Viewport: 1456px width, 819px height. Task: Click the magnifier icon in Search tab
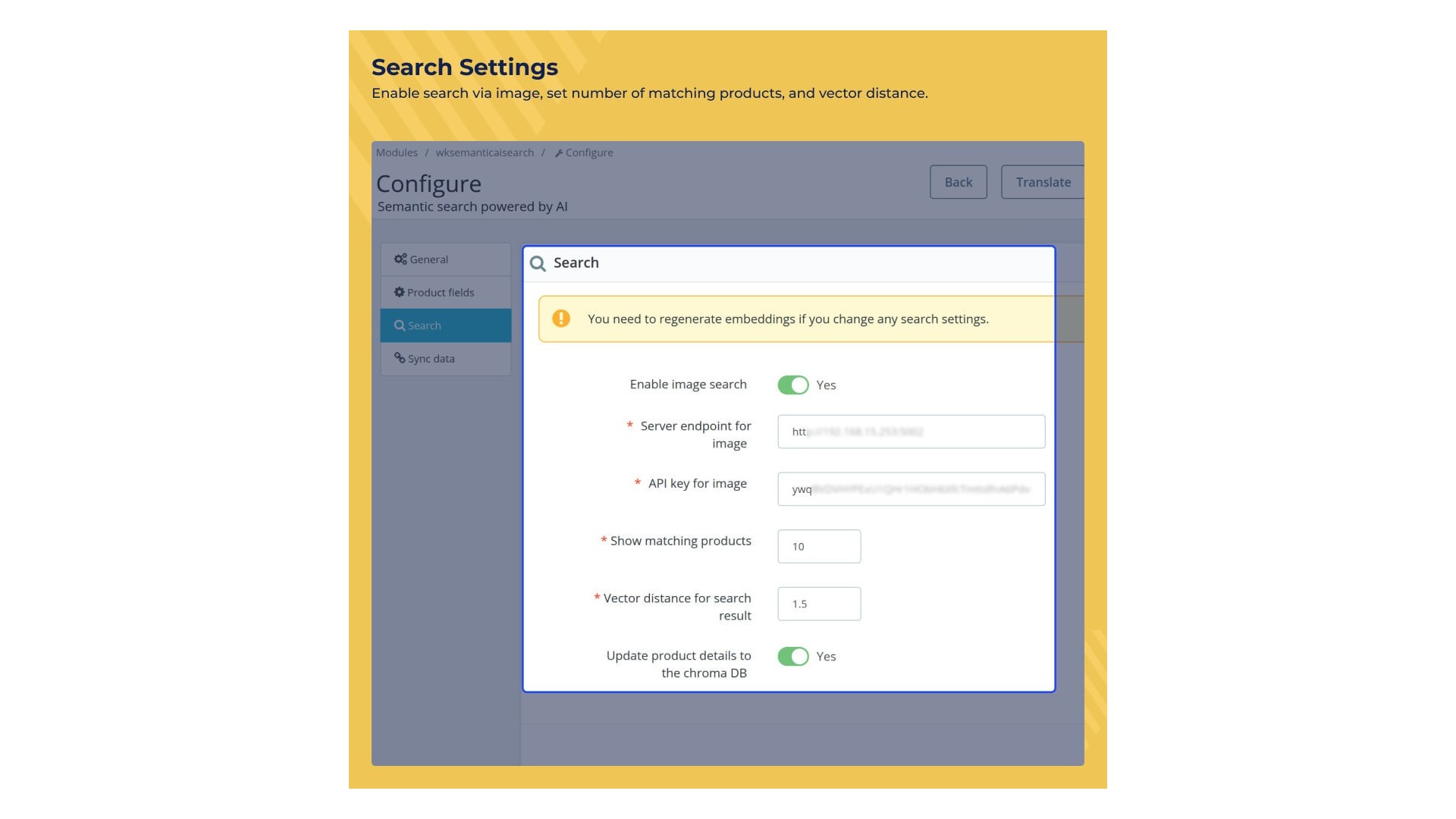tap(400, 325)
